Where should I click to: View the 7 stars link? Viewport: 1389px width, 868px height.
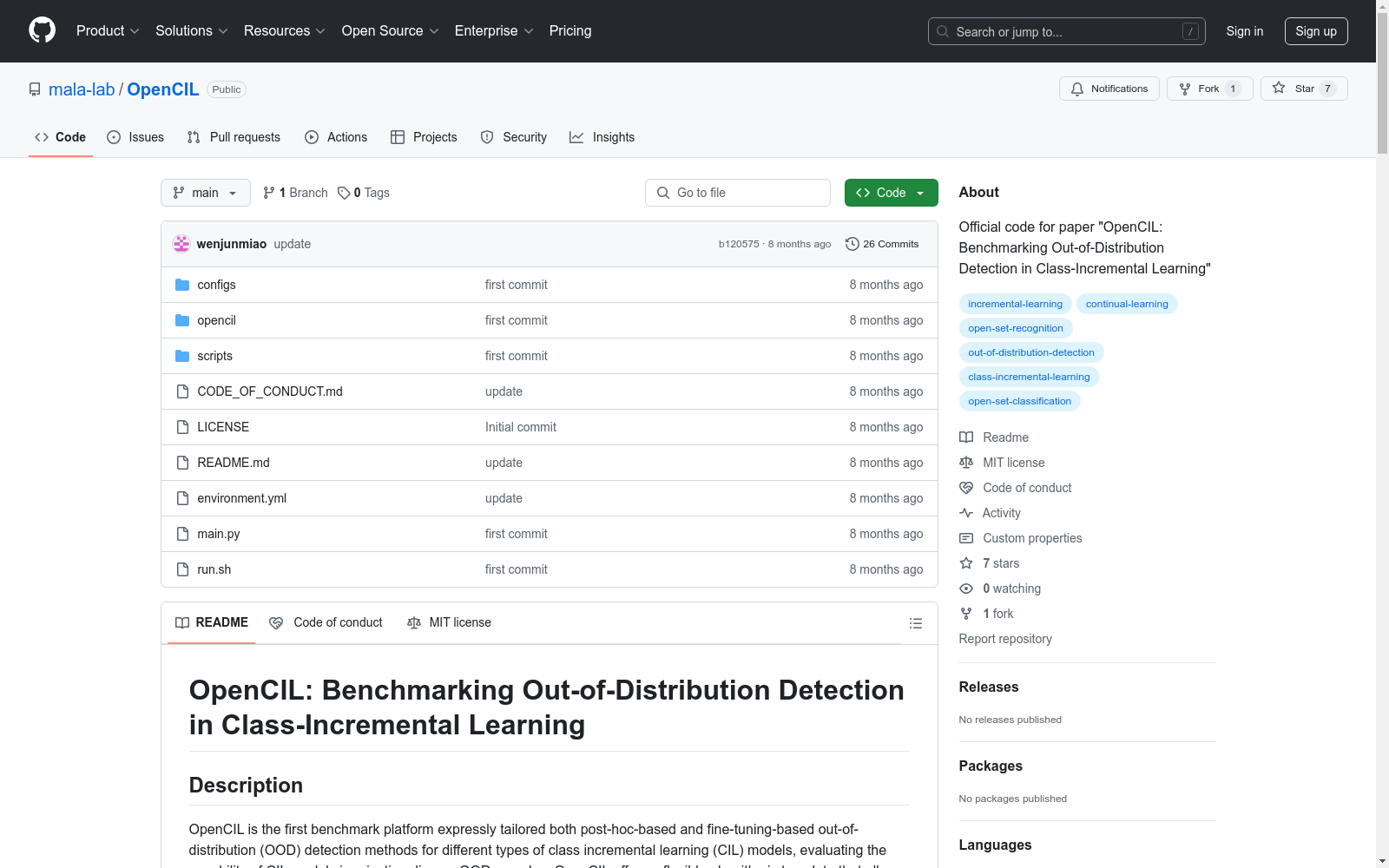pyautogui.click(x=990, y=563)
